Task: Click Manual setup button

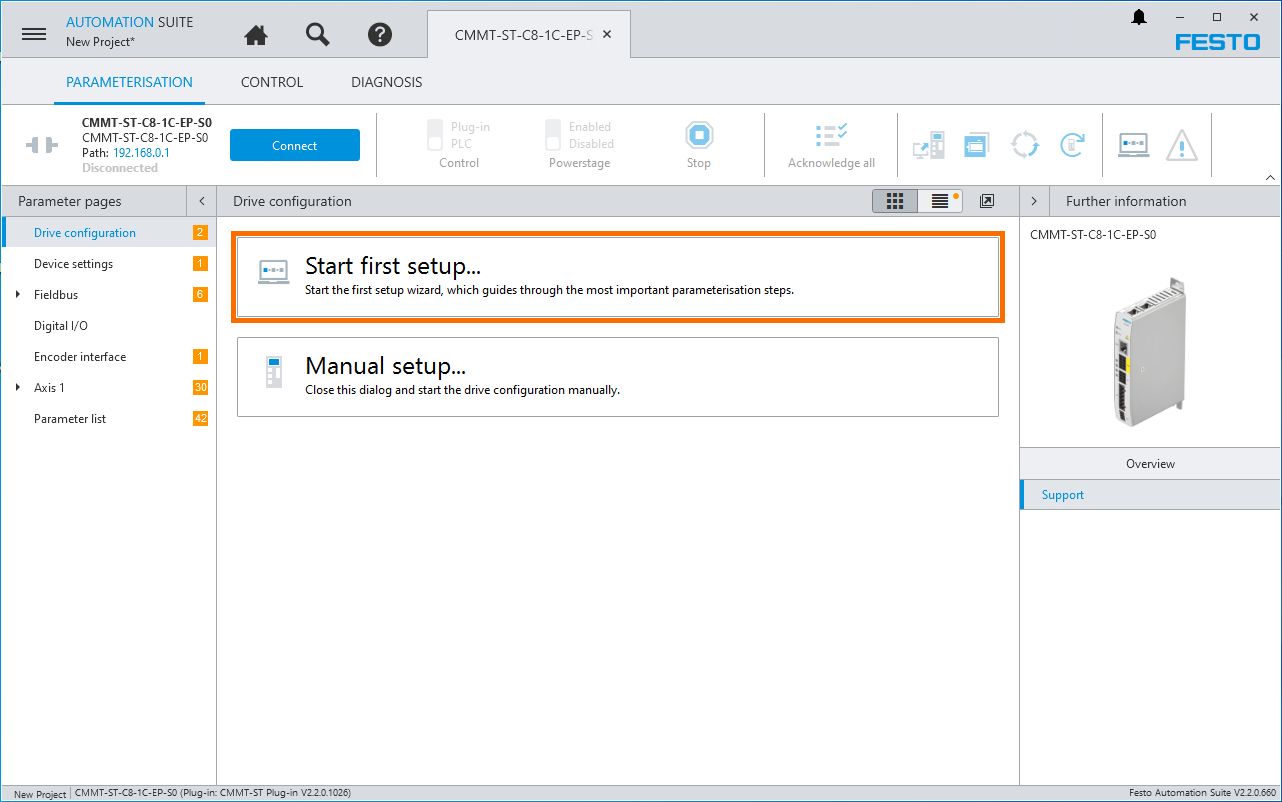Action: point(618,377)
